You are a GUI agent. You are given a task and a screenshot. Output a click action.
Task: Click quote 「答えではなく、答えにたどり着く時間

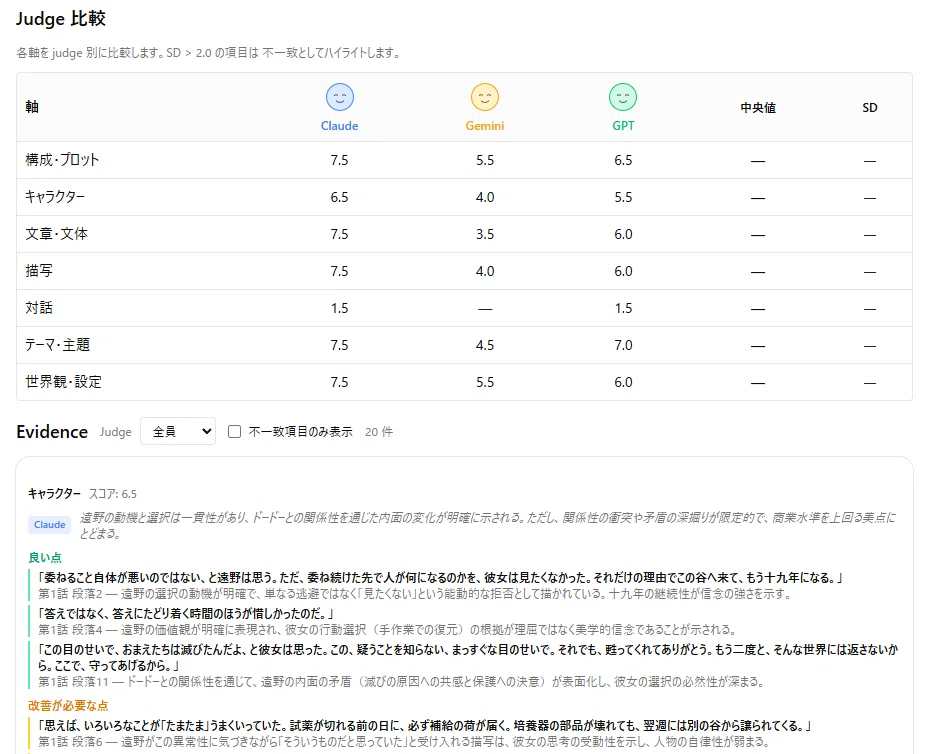point(186,613)
